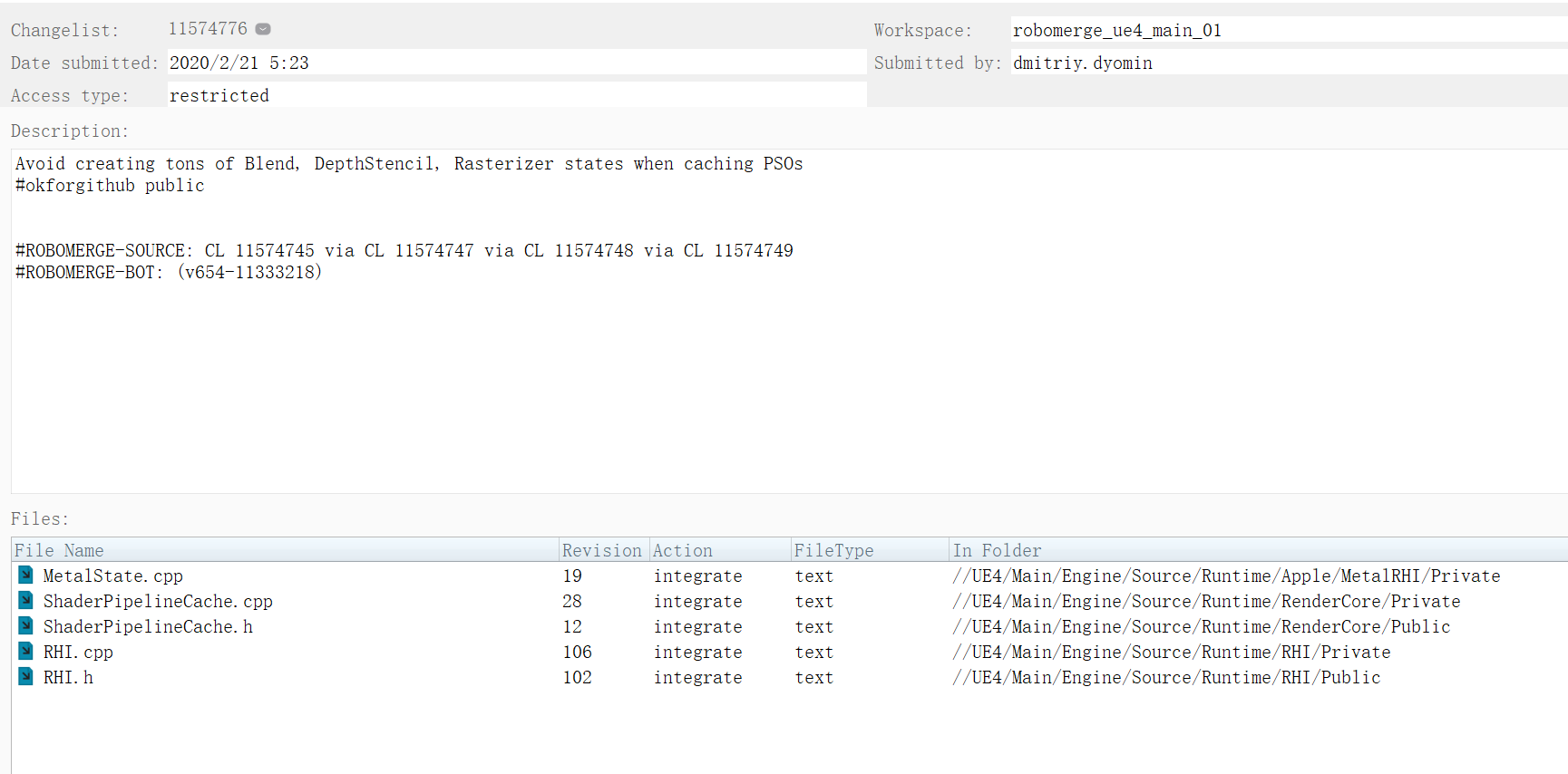The height and width of the screenshot is (774, 1568).
Task: Click the RenderCore/Public folder path
Action: point(1201,626)
